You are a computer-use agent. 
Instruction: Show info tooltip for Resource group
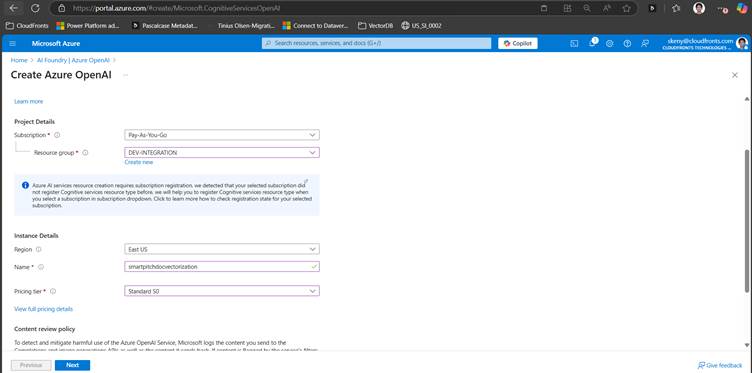click(x=85, y=152)
